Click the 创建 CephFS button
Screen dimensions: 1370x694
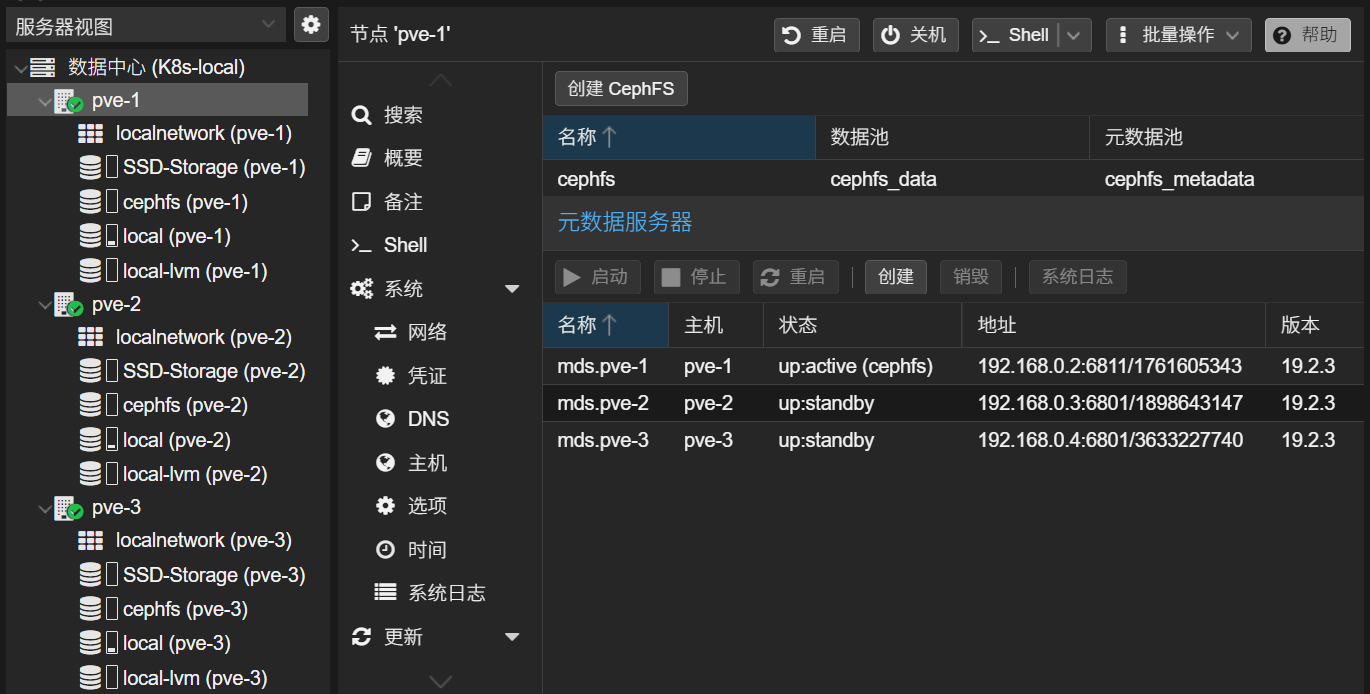pos(620,88)
